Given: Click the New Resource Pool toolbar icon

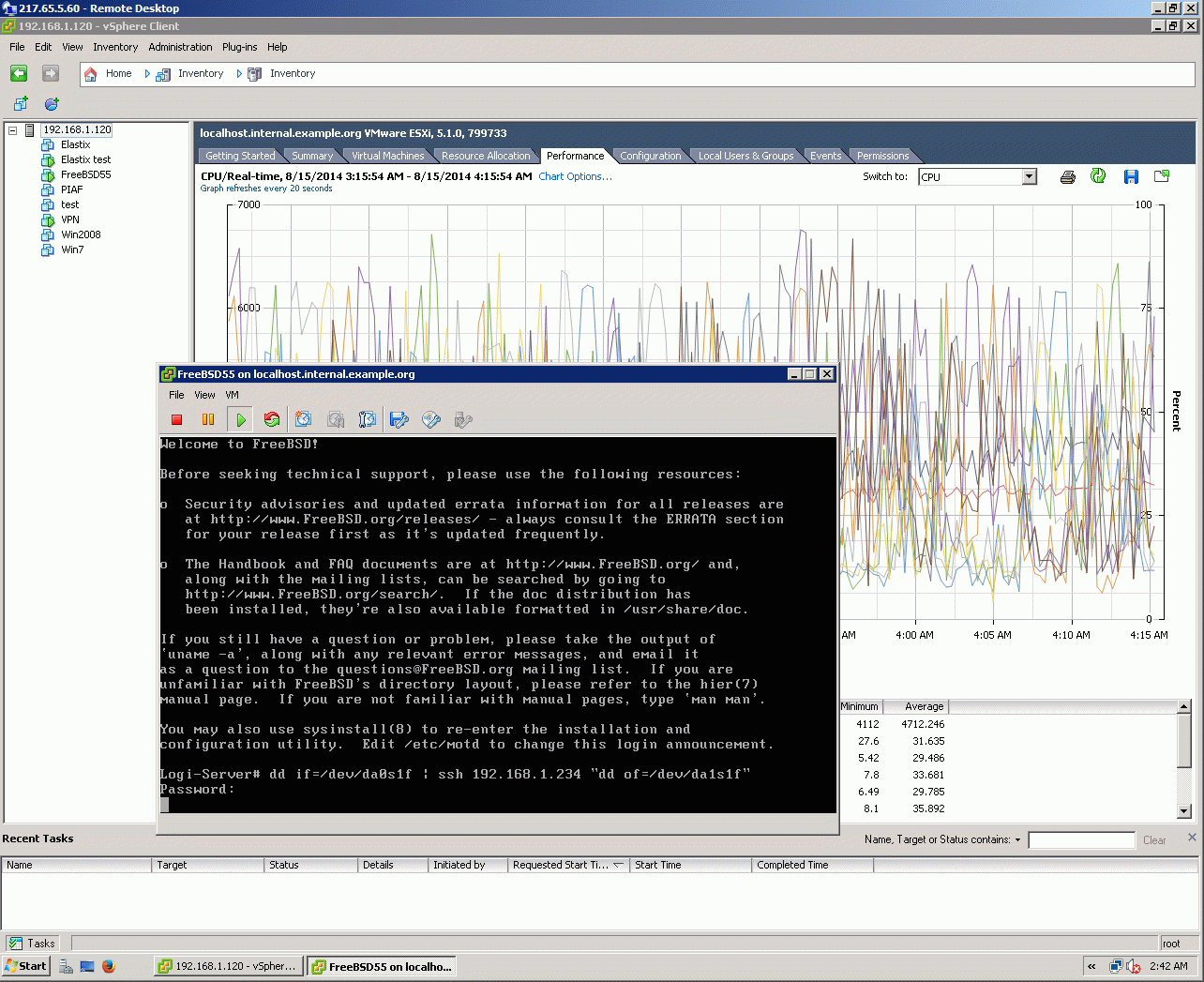Looking at the screenshot, I should click(x=52, y=104).
